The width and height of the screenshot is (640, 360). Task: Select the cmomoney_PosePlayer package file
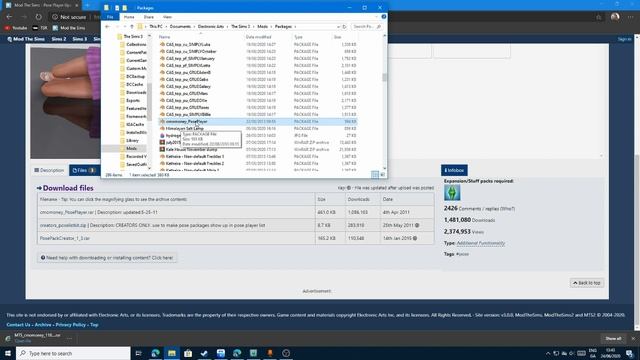[258, 122]
